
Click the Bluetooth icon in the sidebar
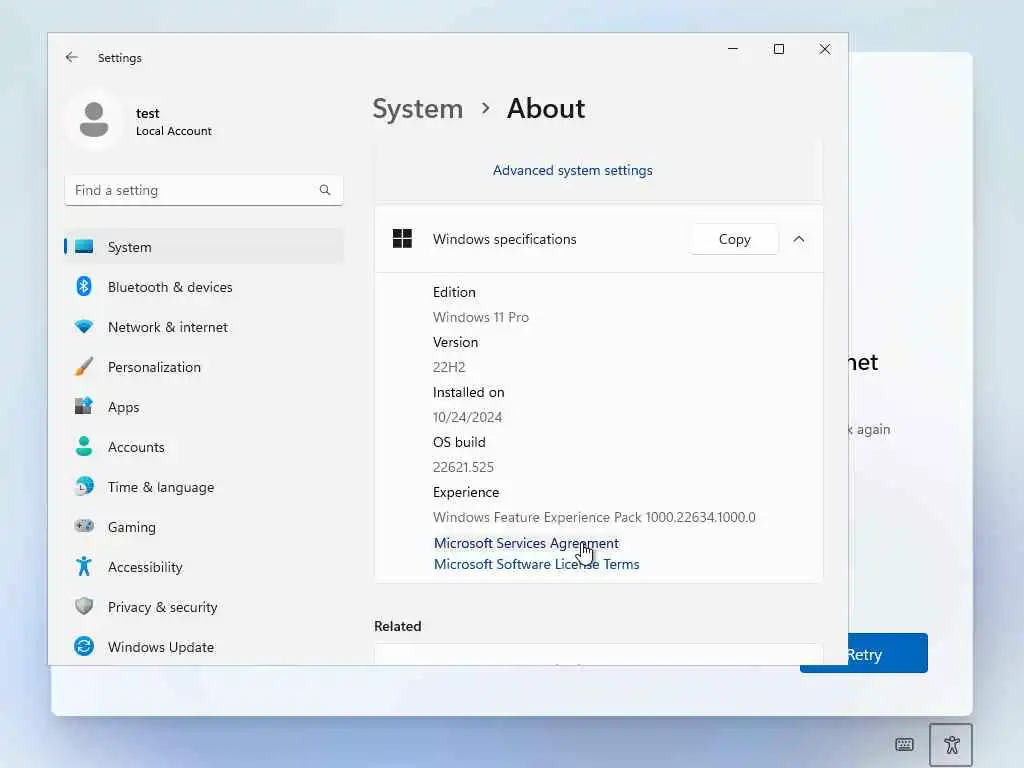click(84, 287)
